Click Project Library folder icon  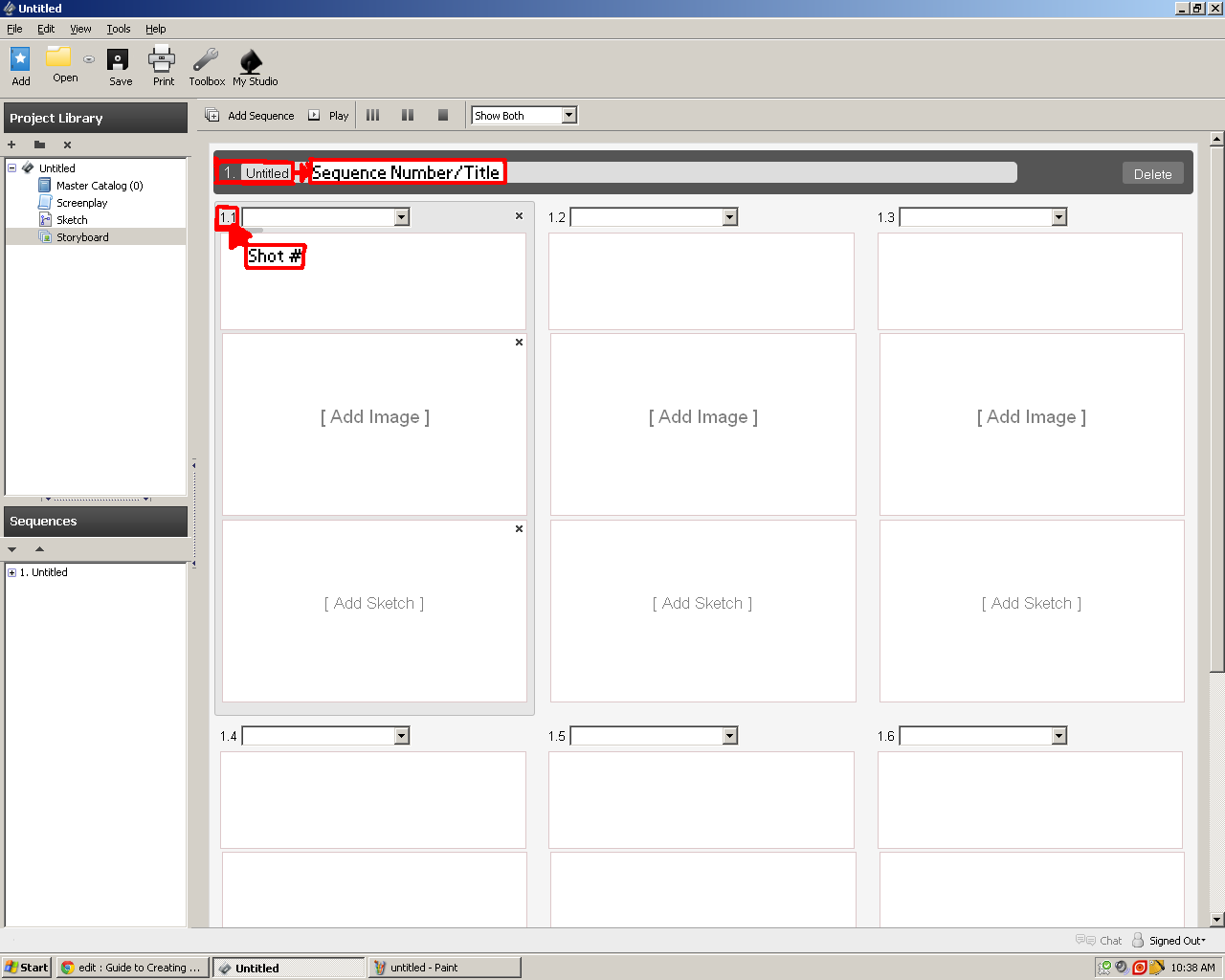[x=39, y=145]
